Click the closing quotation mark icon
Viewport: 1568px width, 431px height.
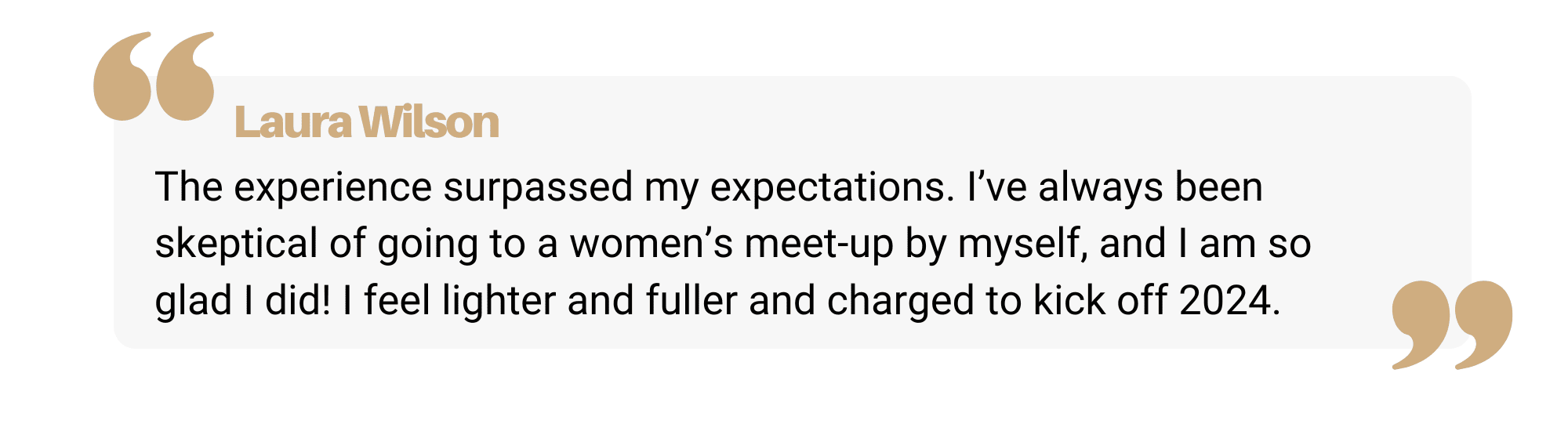click(1452, 325)
